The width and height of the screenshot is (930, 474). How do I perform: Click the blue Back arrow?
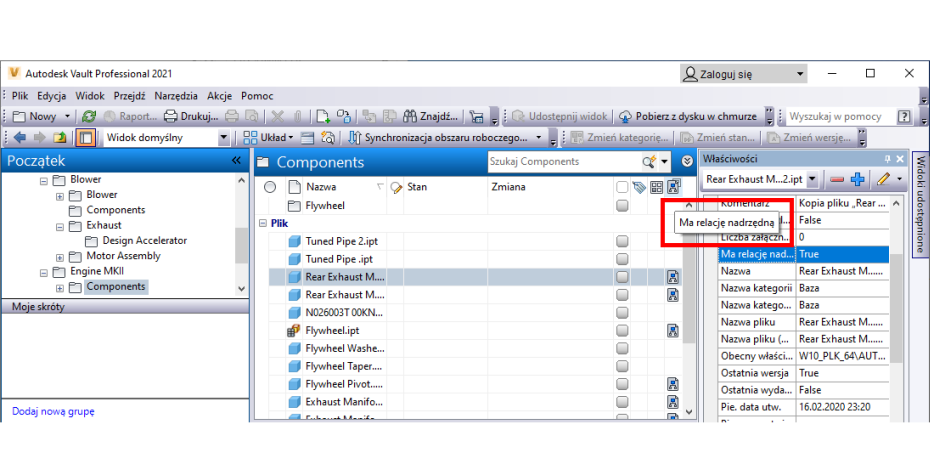[x=20, y=138]
